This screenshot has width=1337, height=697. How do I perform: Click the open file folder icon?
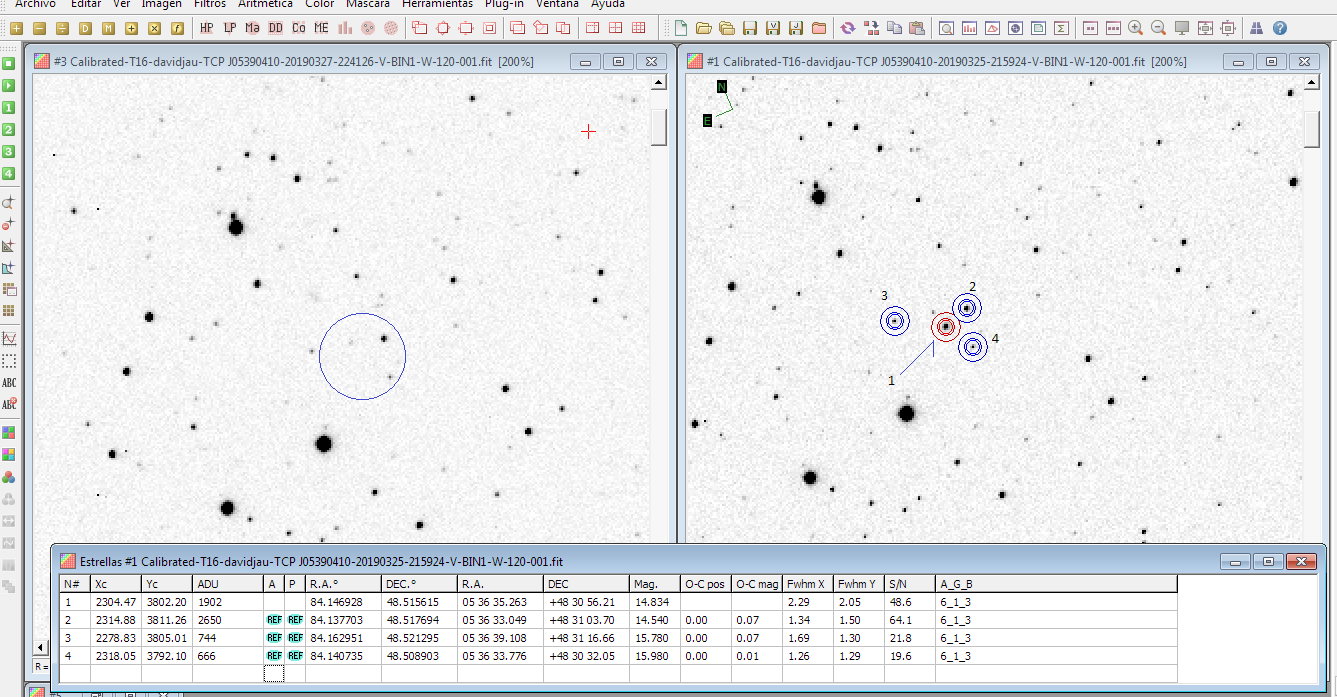(704, 28)
